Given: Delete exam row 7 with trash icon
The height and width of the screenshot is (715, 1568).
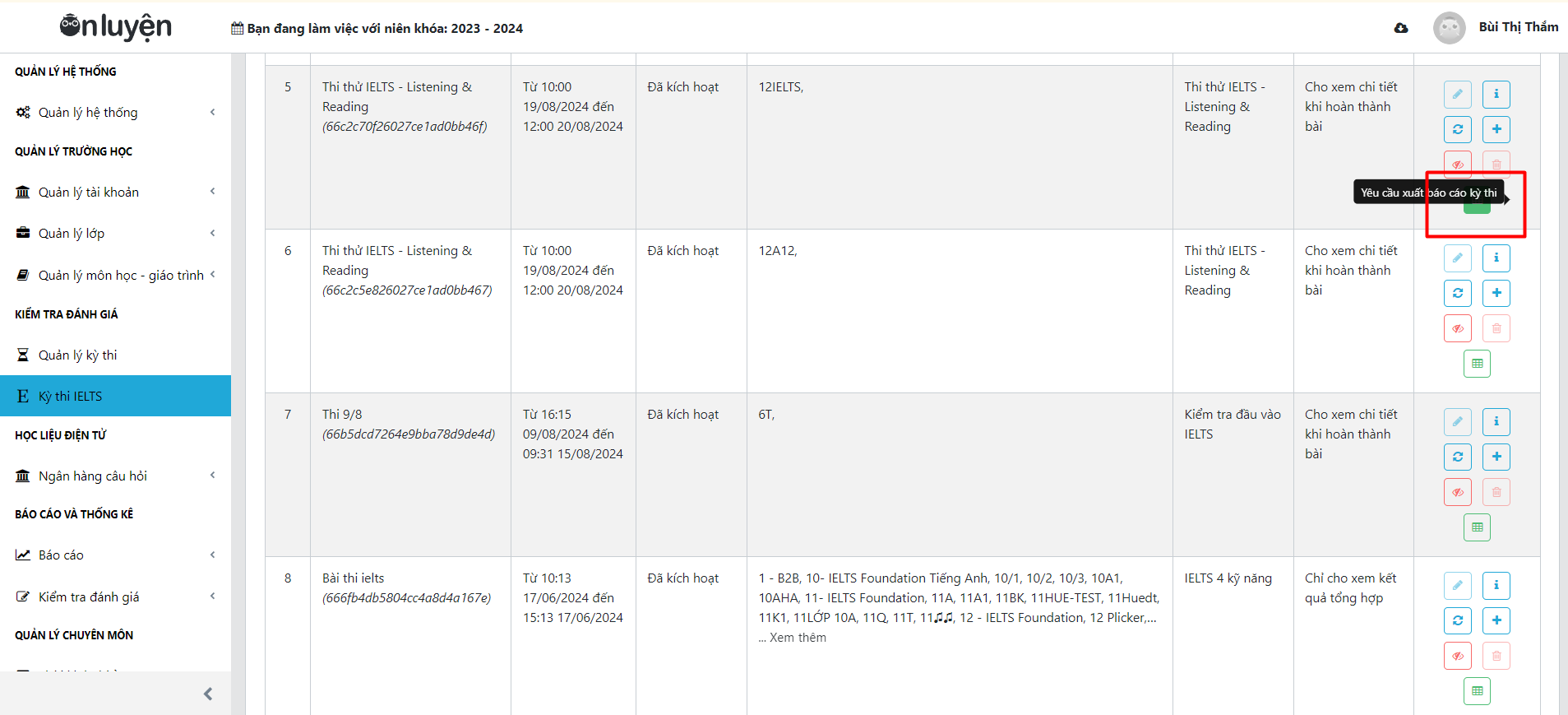Looking at the screenshot, I should (1496, 492).
